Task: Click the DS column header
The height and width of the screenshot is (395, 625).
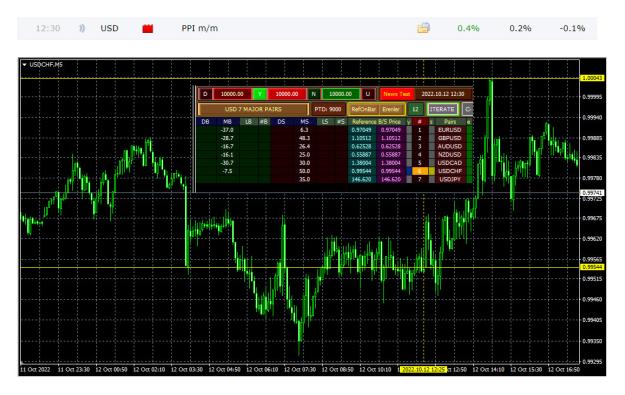Action: click(x=281, y=122)
